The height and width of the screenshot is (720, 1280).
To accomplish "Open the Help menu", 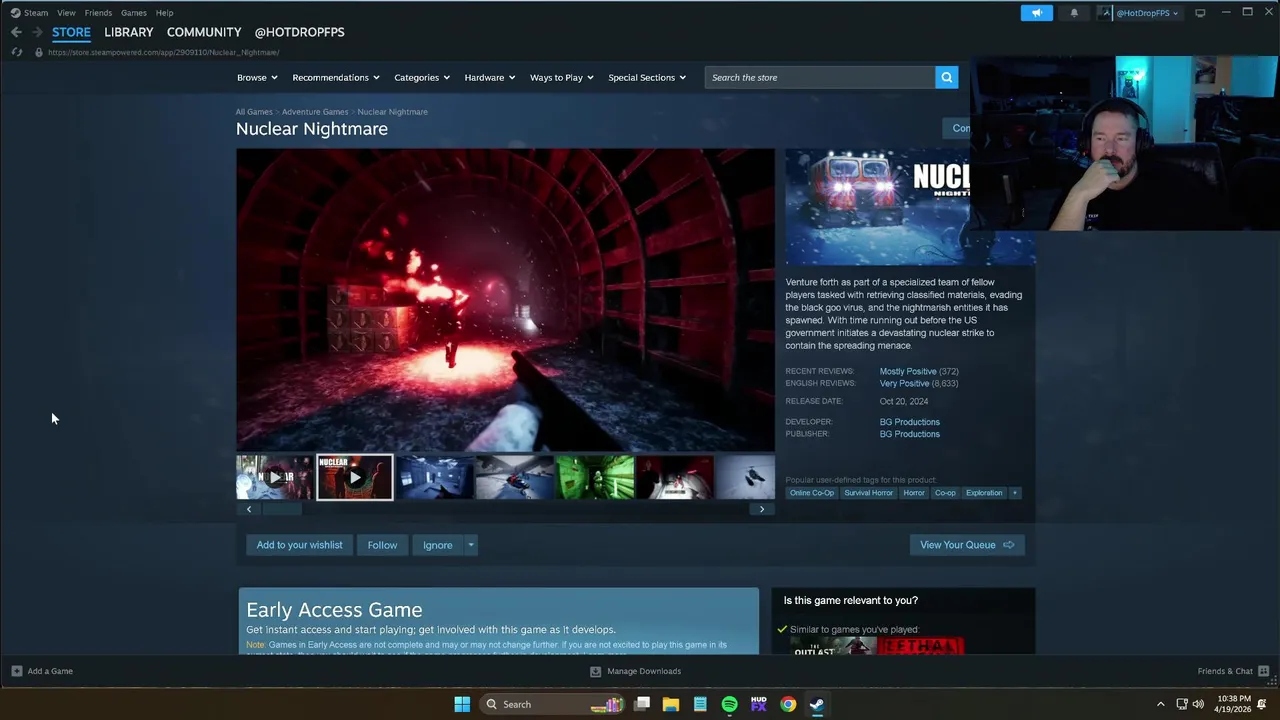I will 164,13.
